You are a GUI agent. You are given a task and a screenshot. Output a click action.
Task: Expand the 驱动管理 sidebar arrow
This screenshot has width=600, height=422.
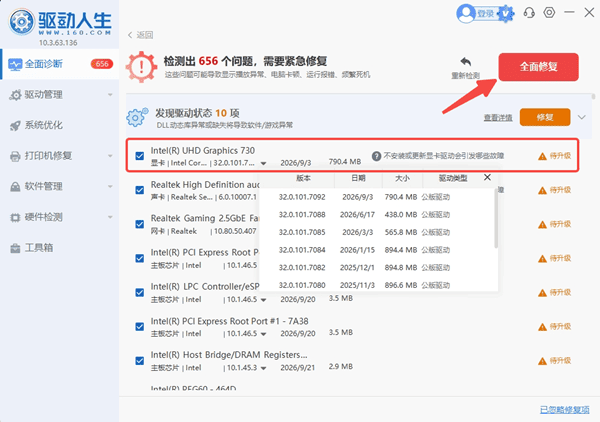point(110,95)
